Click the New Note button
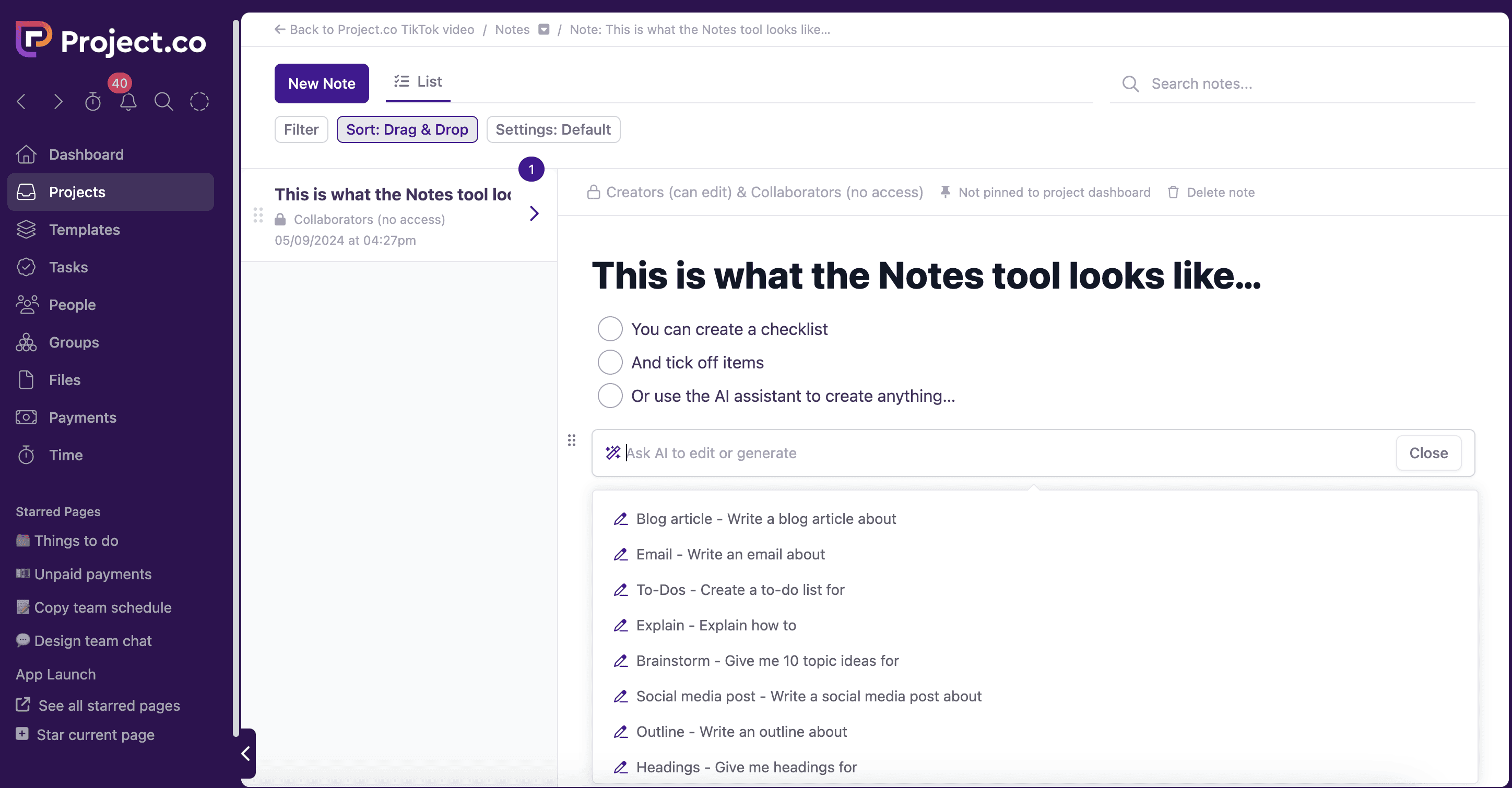The image size is (1512, 788). click(x=321, y=83)
